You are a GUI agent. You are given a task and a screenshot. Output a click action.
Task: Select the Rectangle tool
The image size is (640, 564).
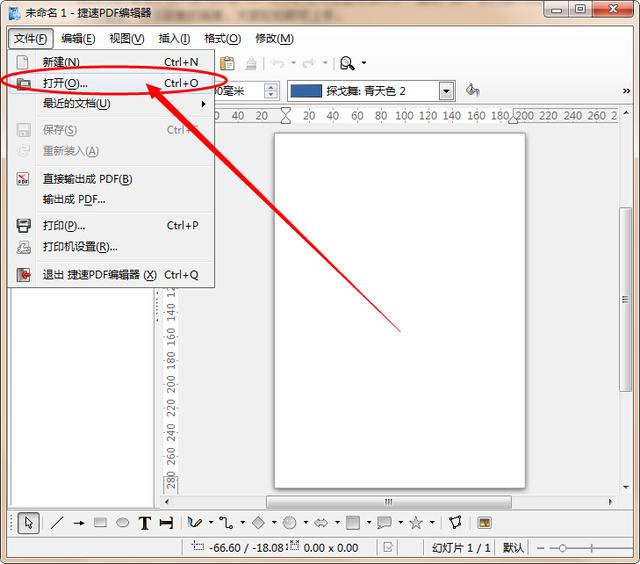click(100, 523)
